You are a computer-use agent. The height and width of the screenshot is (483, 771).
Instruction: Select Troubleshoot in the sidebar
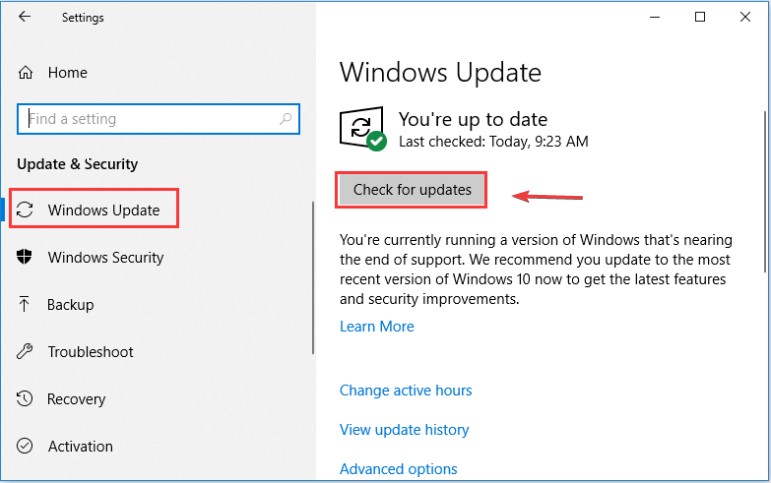tap(90, 352)
